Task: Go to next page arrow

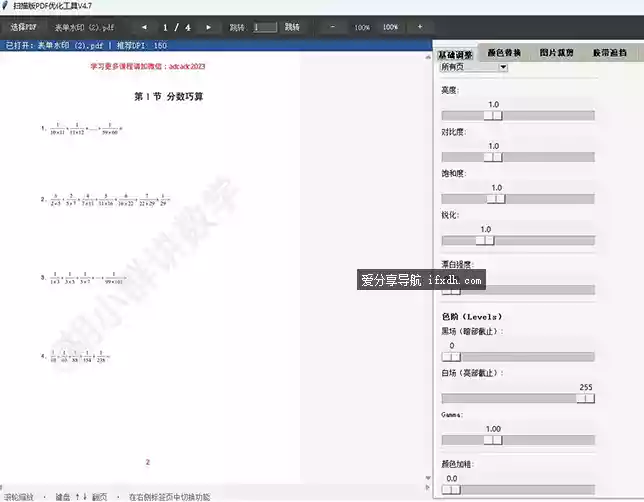Action: tap(209, 27)
